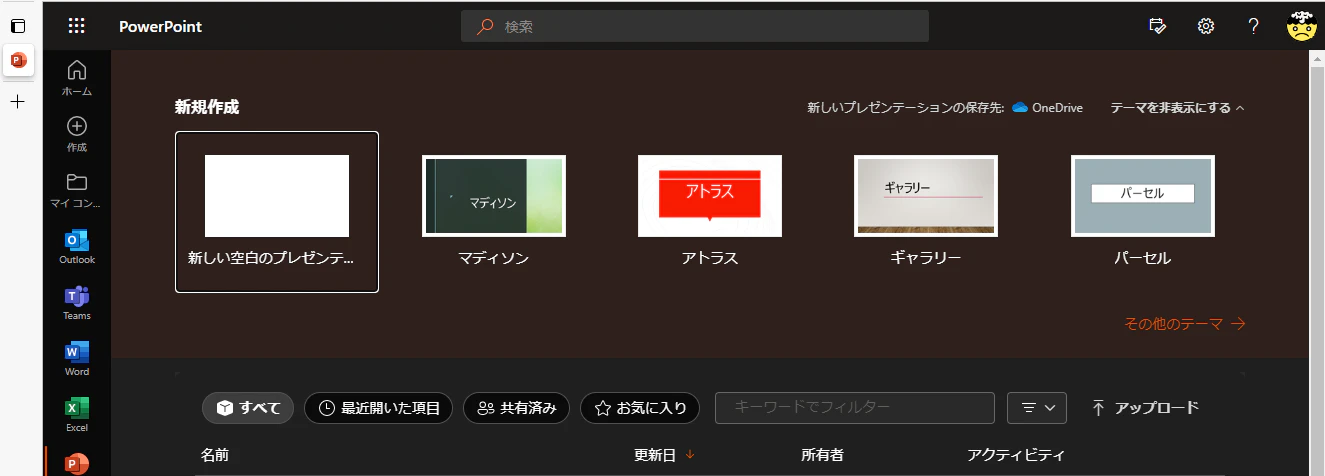Collapse themes via テーマを非表示にする
This screenshot has height=476, width=1325.
[x=1177, y=107]
